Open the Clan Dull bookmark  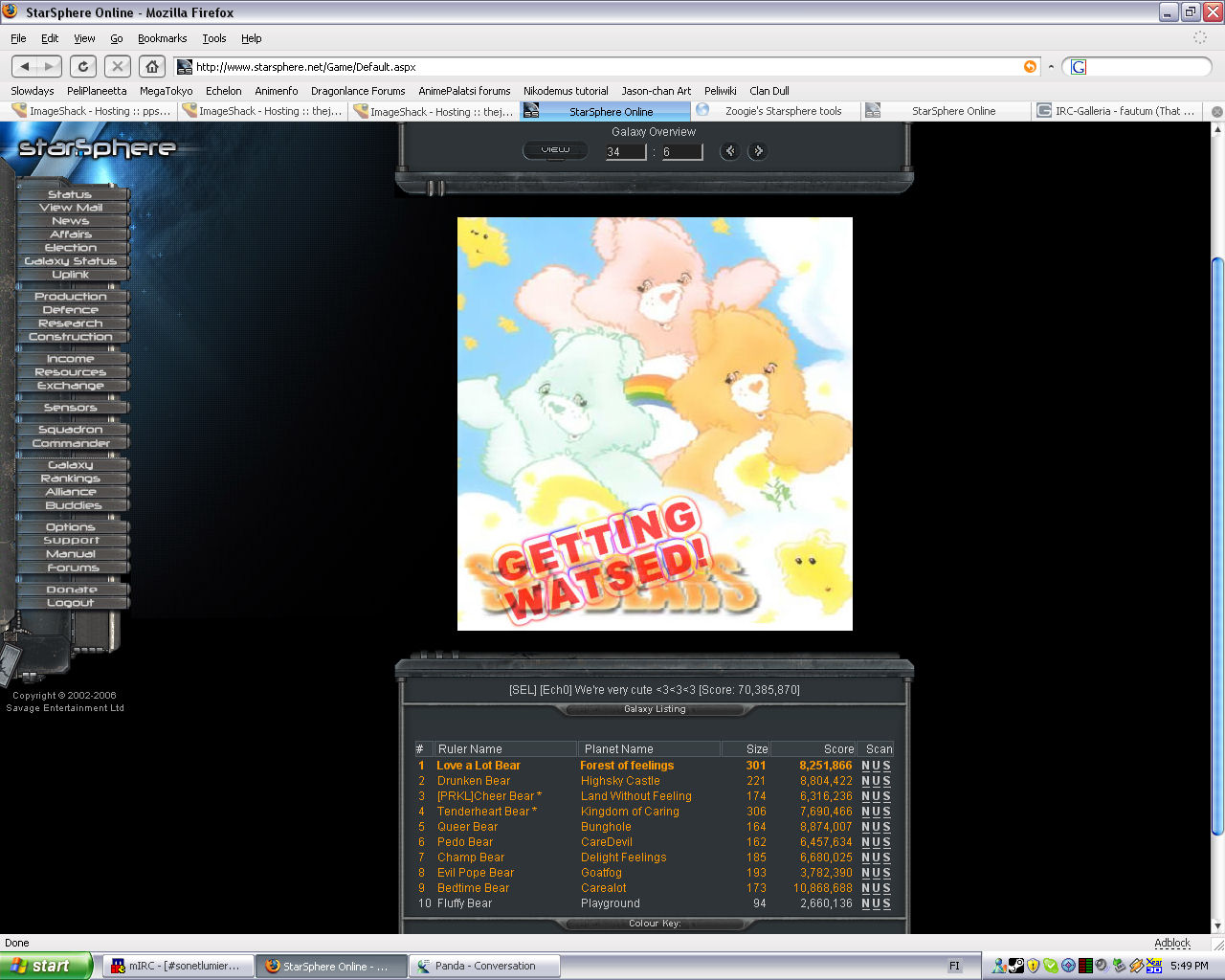click(769, 91)
